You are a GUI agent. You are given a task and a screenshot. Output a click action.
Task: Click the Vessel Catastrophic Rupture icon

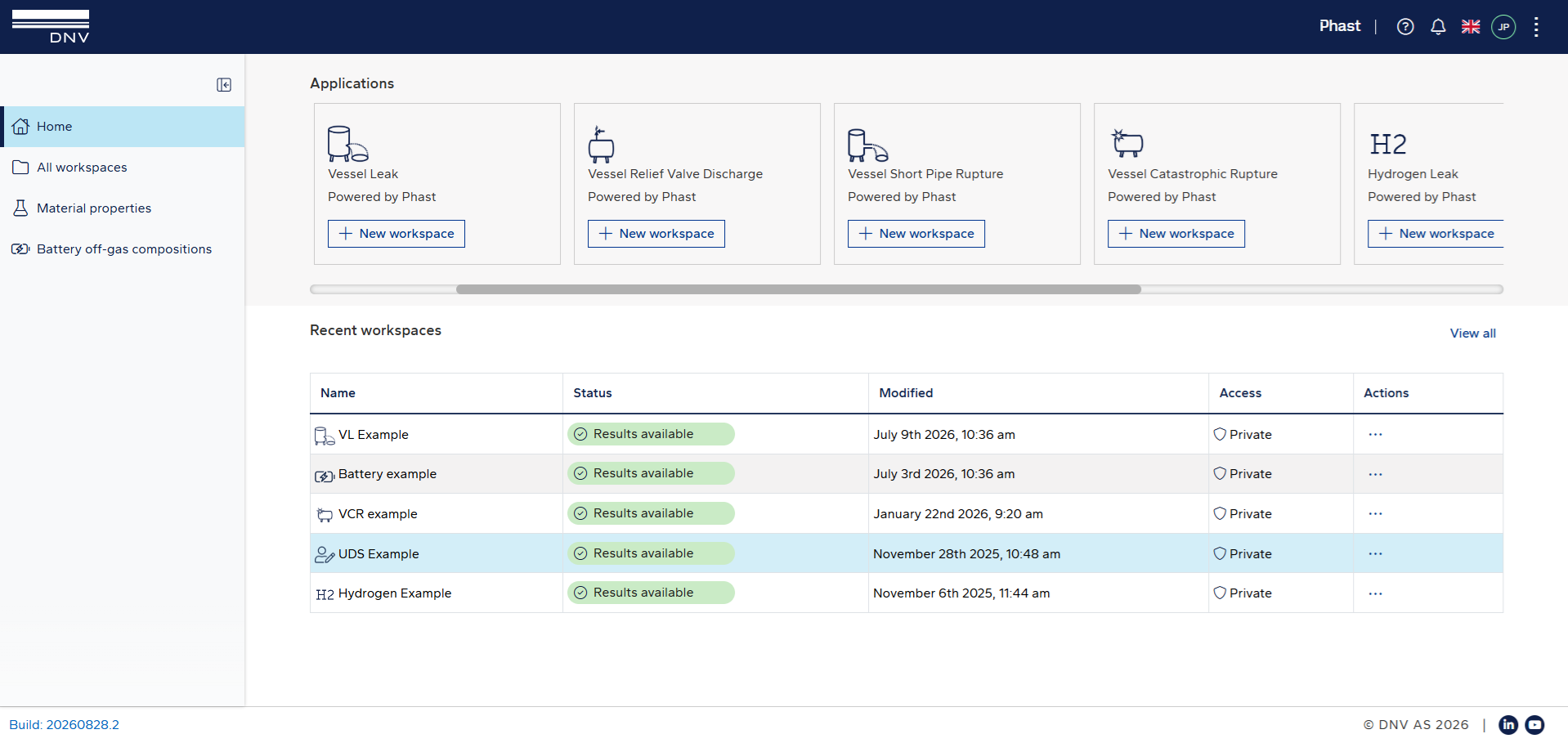point(1127,143)
